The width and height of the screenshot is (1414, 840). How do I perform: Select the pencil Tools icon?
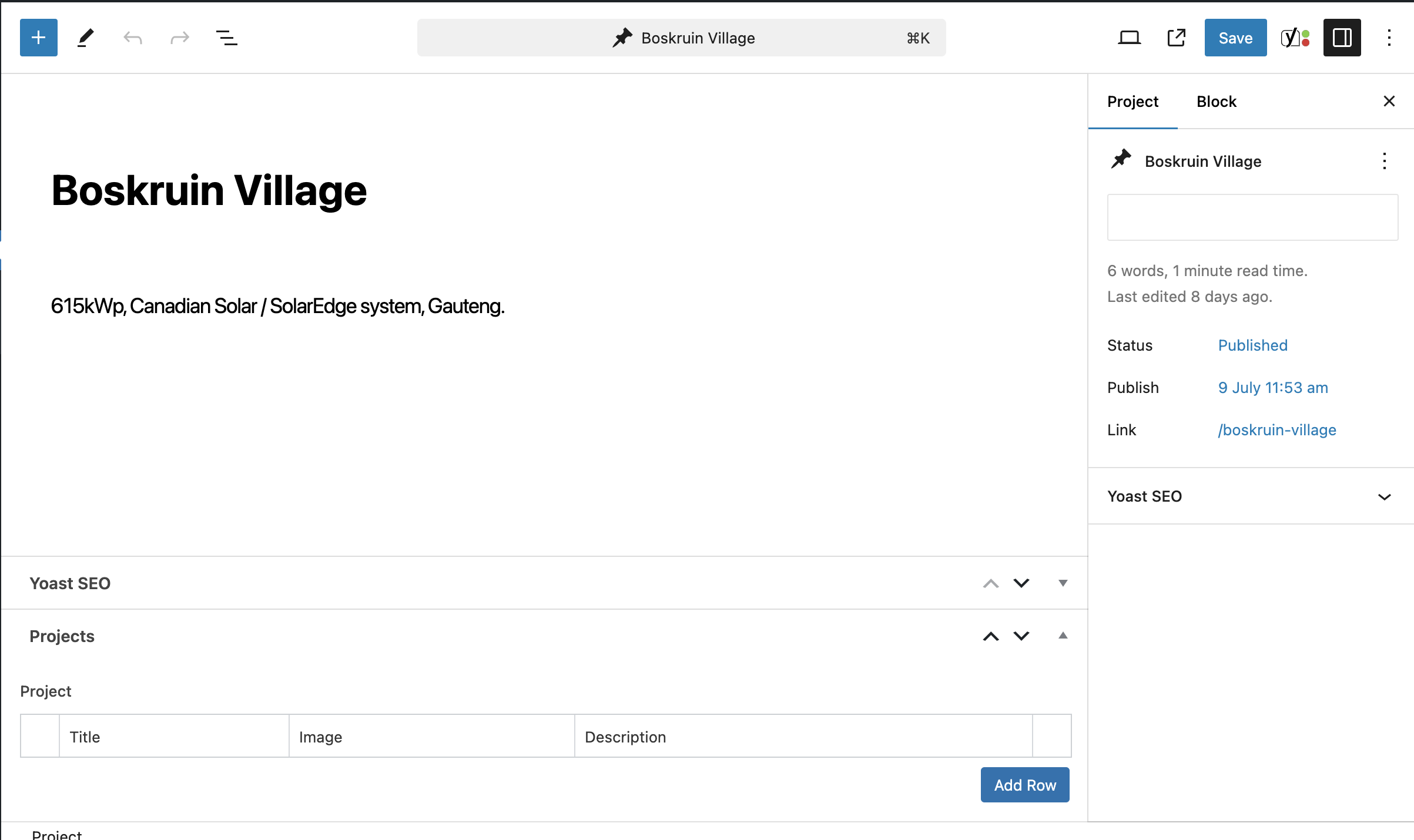(x=86, y=38)
